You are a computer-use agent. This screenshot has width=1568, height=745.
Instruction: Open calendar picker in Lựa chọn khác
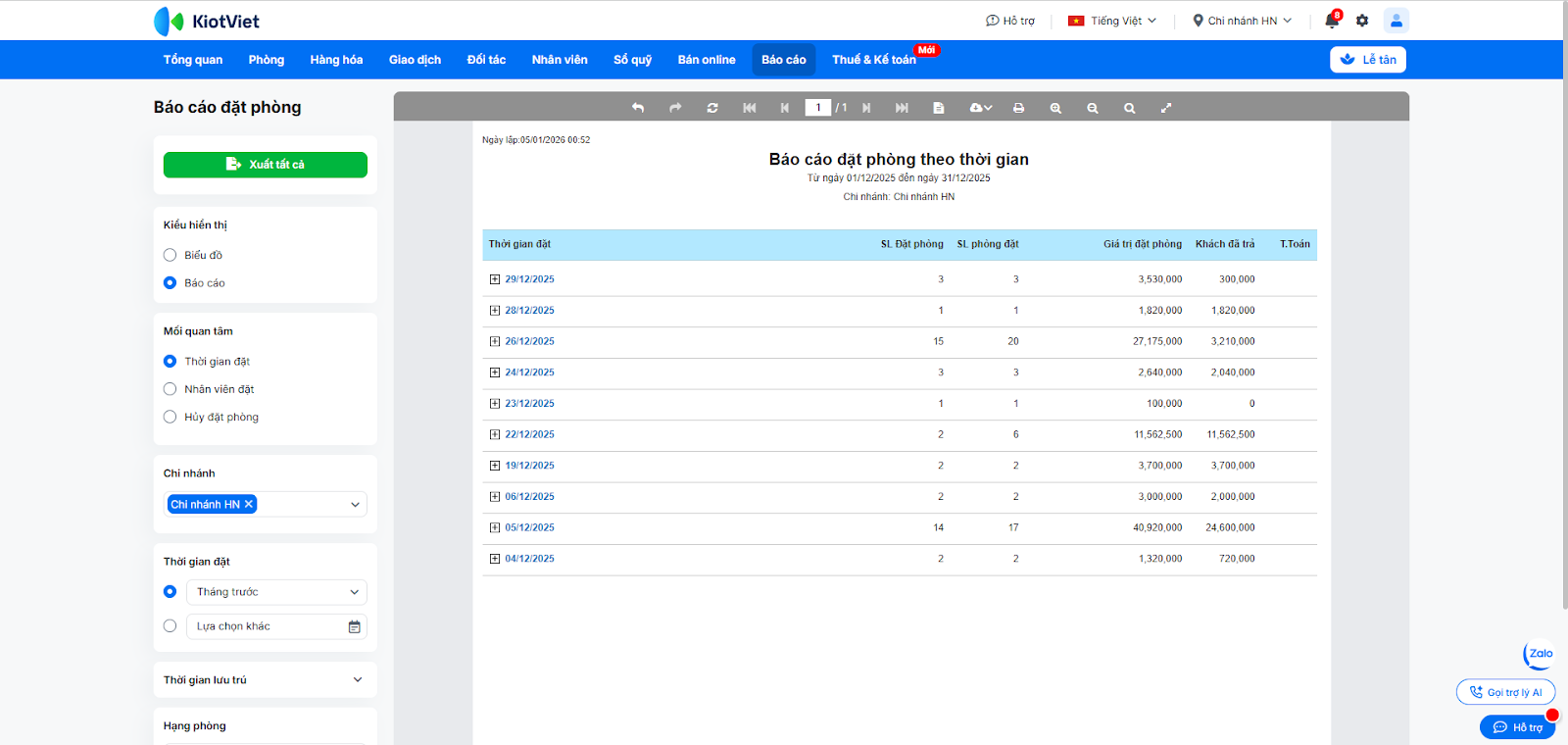[355, 626]
